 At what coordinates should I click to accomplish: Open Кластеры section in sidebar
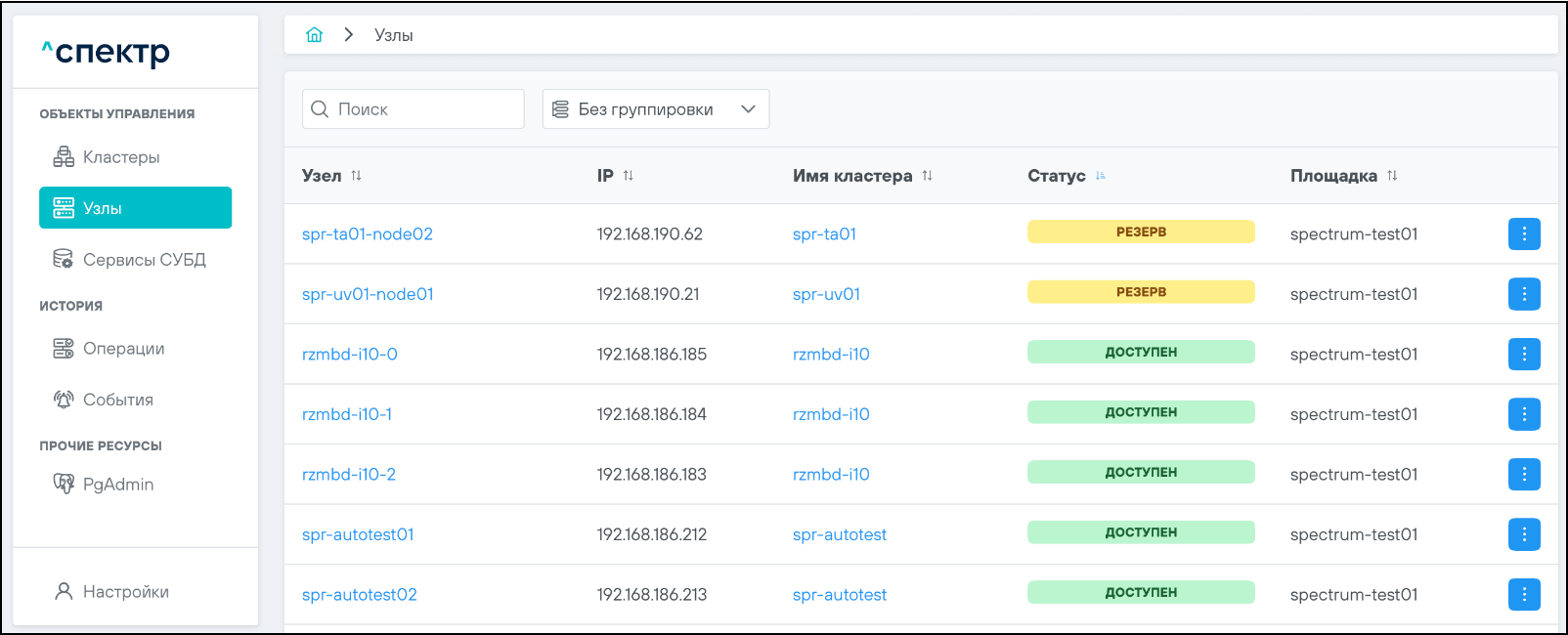[120, 157]
